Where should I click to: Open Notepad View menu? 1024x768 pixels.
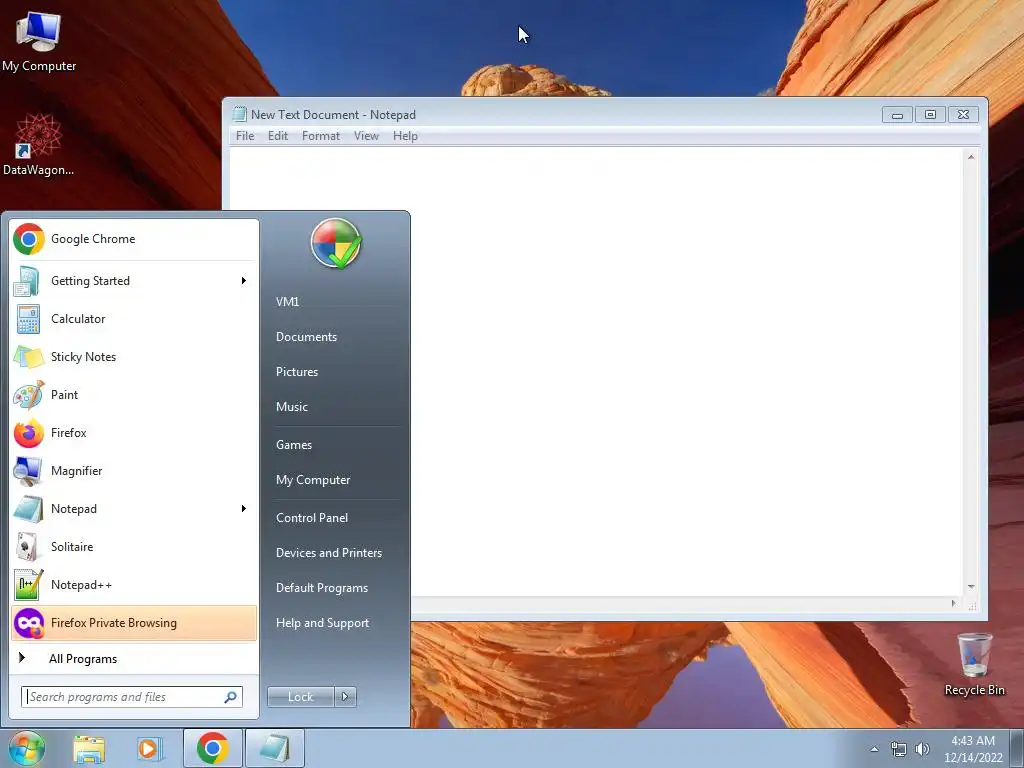click(366, 136)
